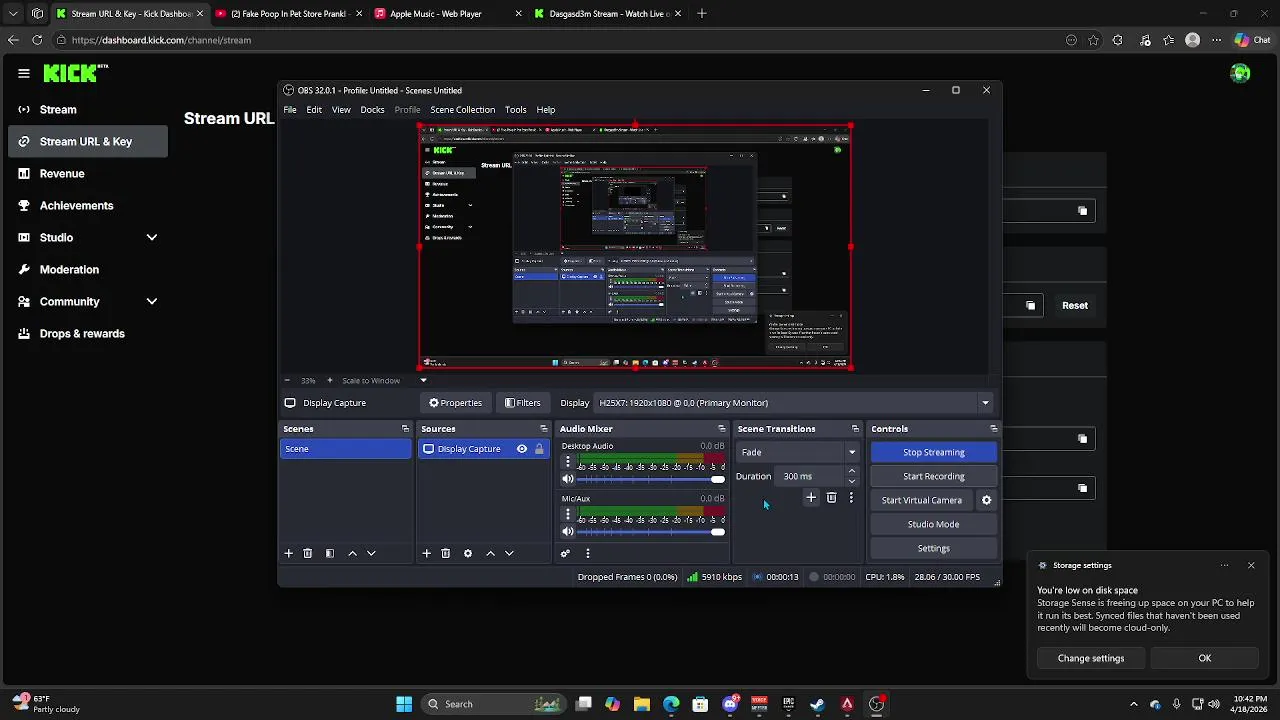Image resolution: width=1280 pixels, height=720 pixels.
Task: Click Start Virtual Camera button
Action: (x=922, y=500)
